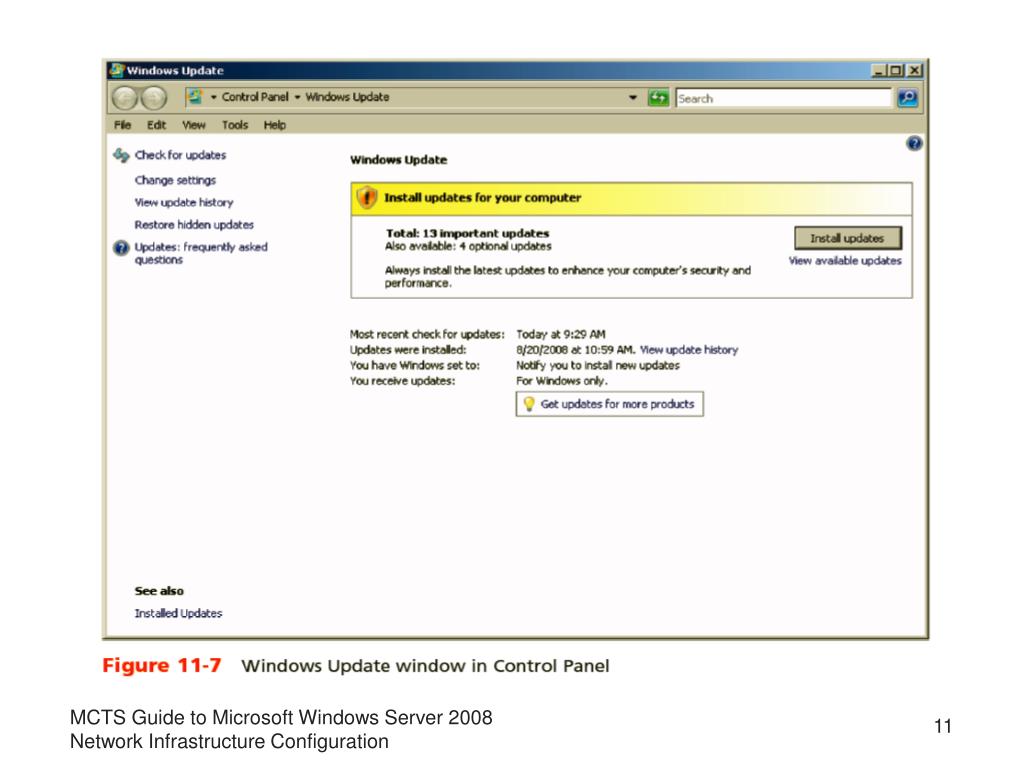Click Restore hidden updates link

tap(194, 225)
